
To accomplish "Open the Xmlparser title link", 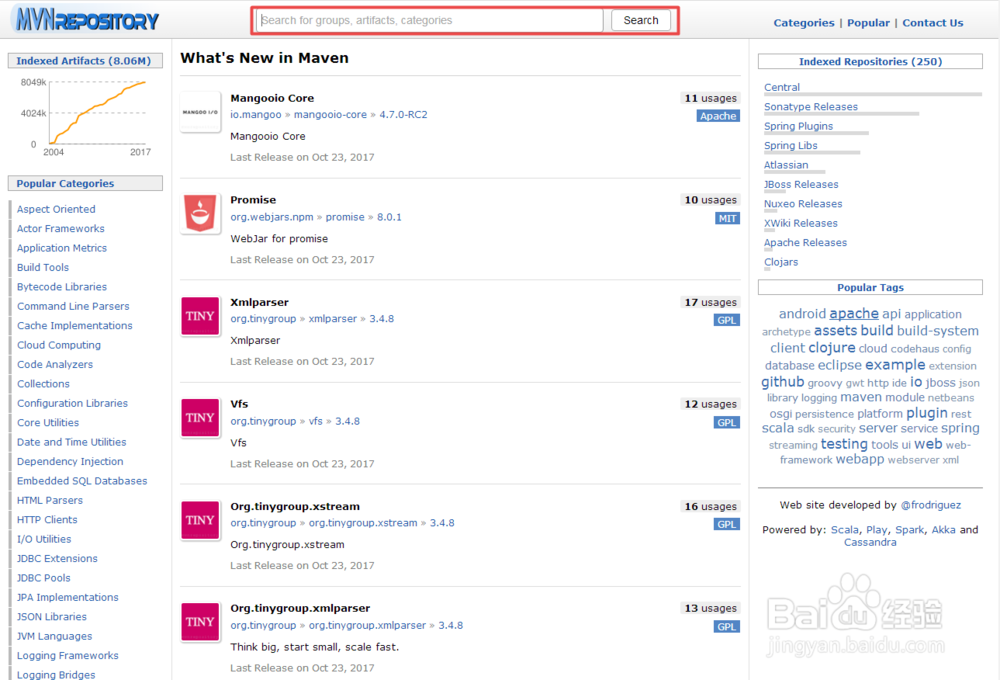I will [260, 302].
